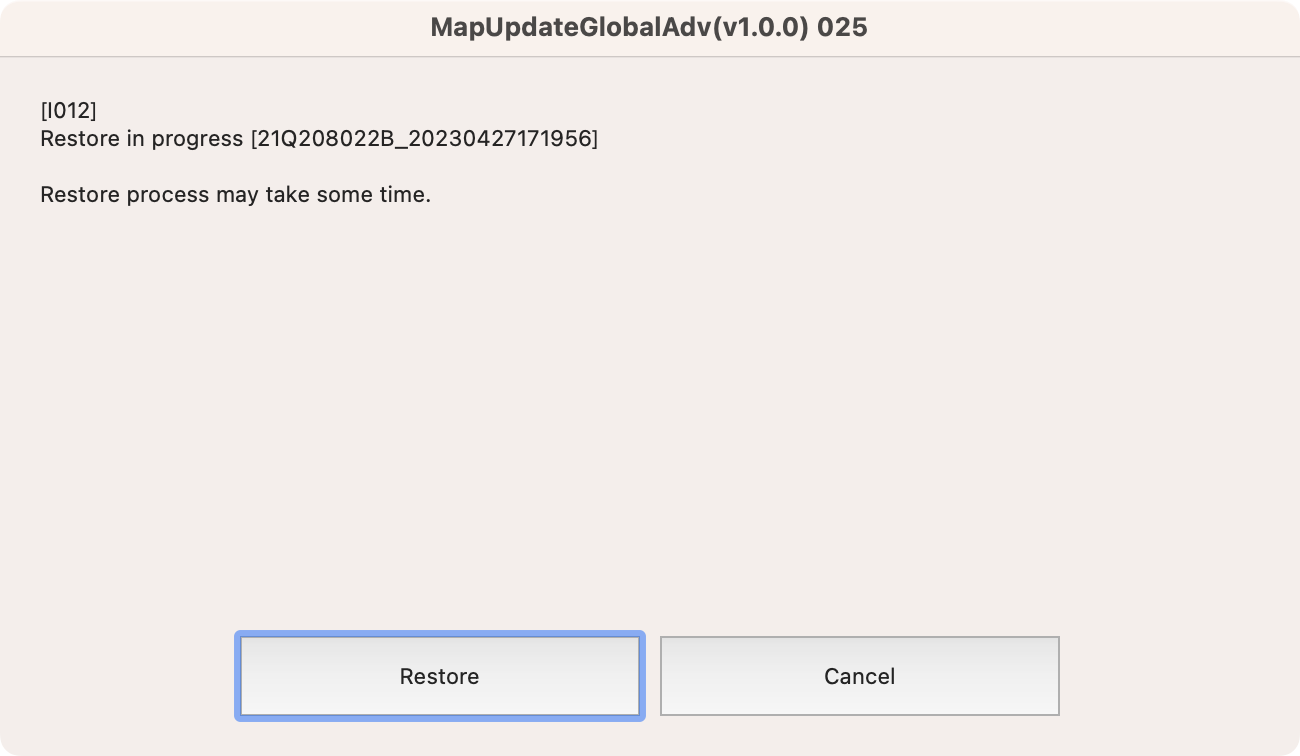
Task: Click the (v1.0.0) version in title bar
Action: click(x=757, y=27)
